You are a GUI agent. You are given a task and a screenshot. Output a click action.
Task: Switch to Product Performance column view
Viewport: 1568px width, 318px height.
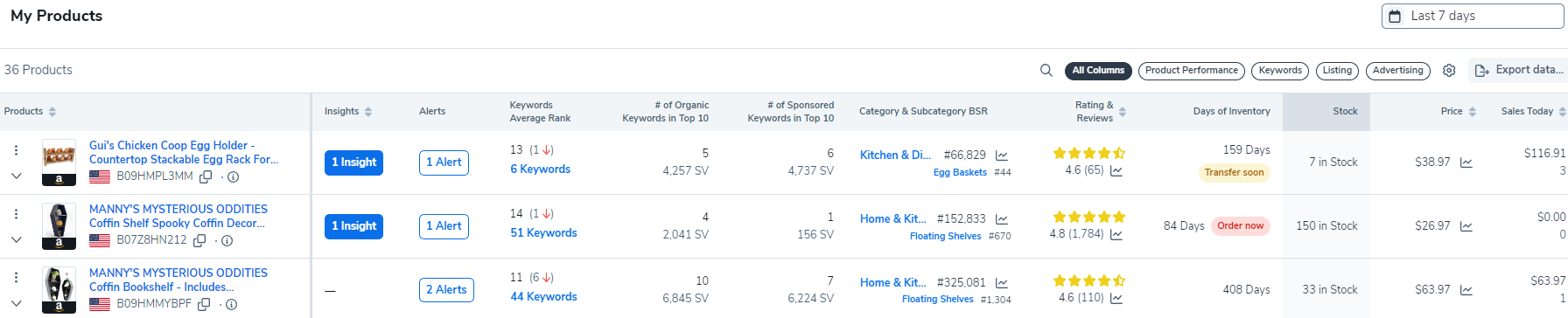coord(1192,71)
